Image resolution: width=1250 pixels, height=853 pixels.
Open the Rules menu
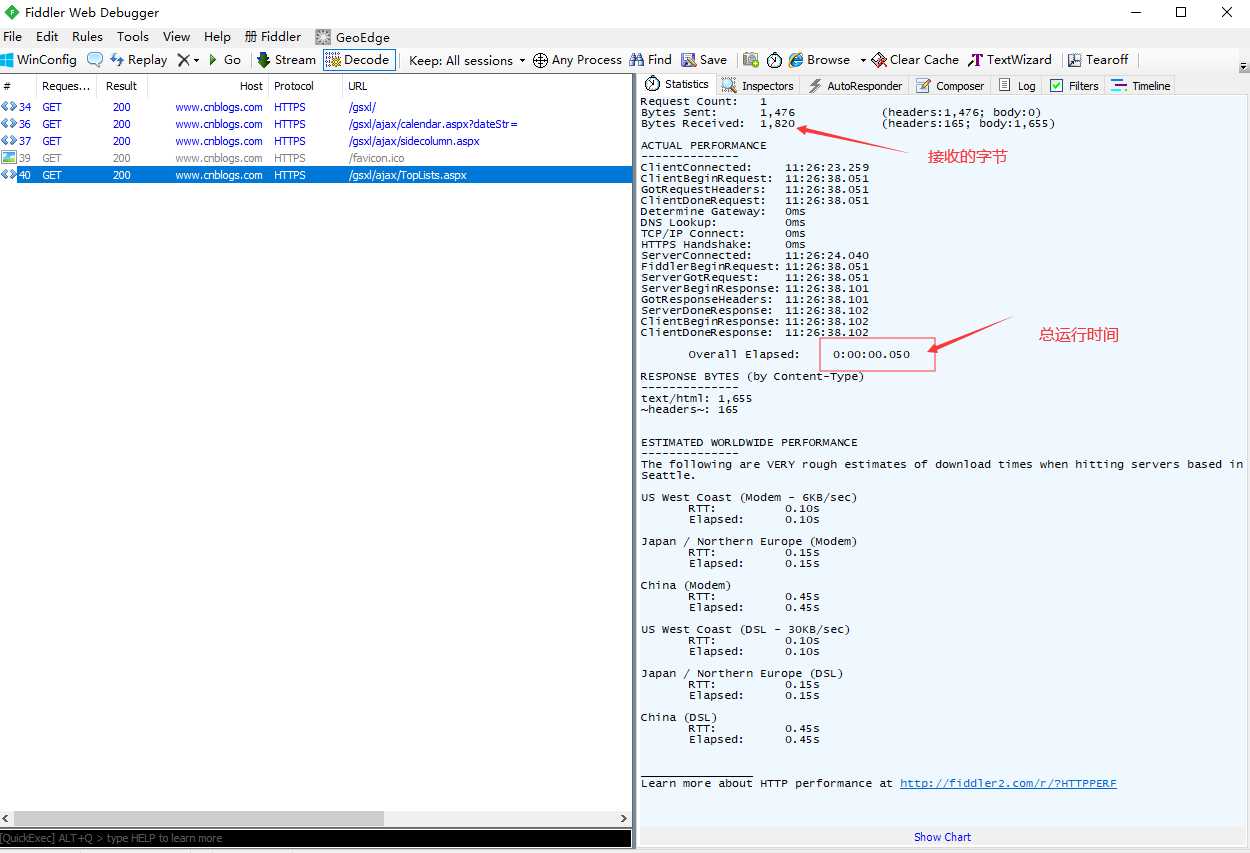[87, 37]
